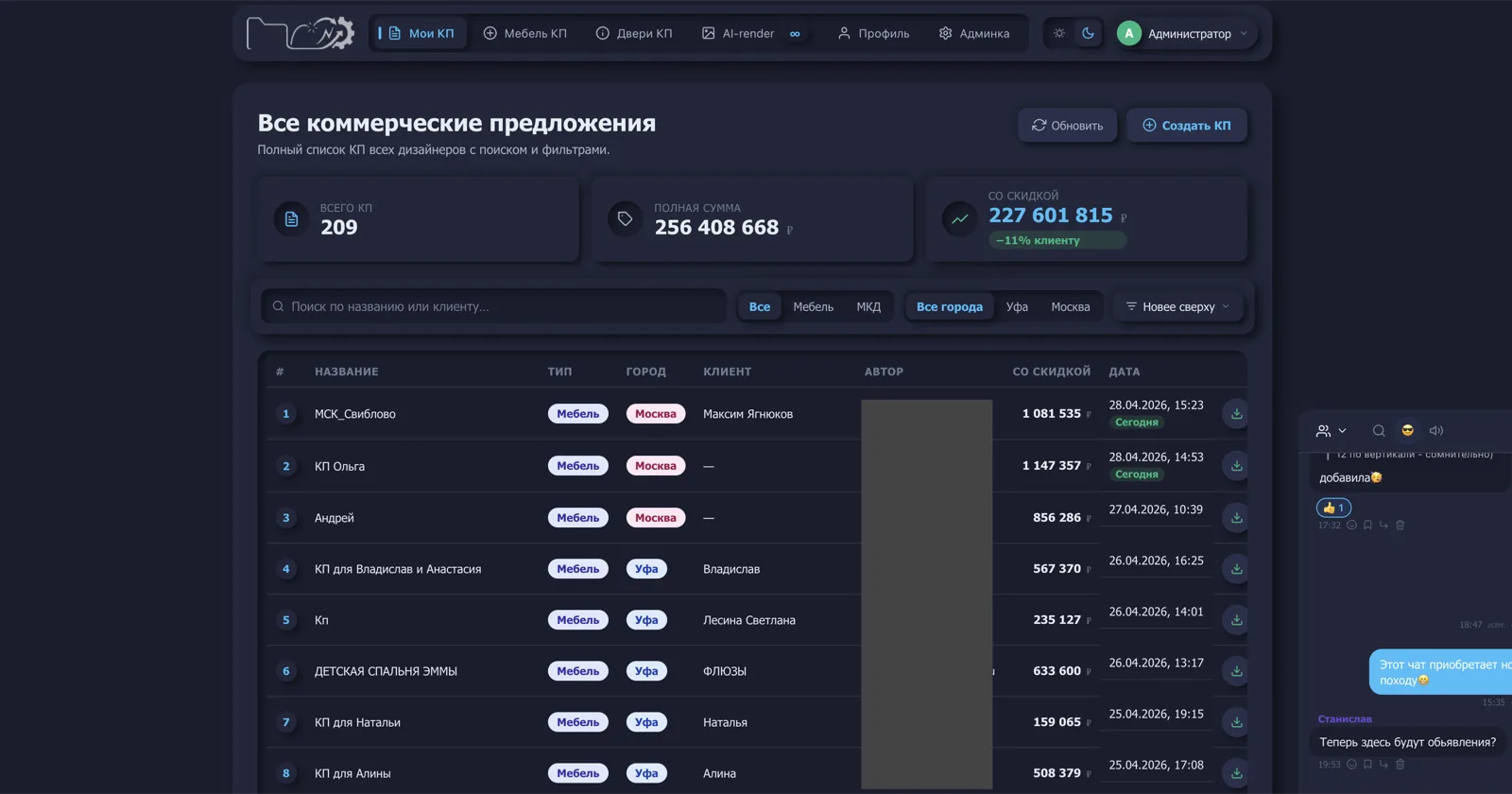Click the green A user avatar
This screenshot has width=1512, height=794.
(x=1128, y=33)
